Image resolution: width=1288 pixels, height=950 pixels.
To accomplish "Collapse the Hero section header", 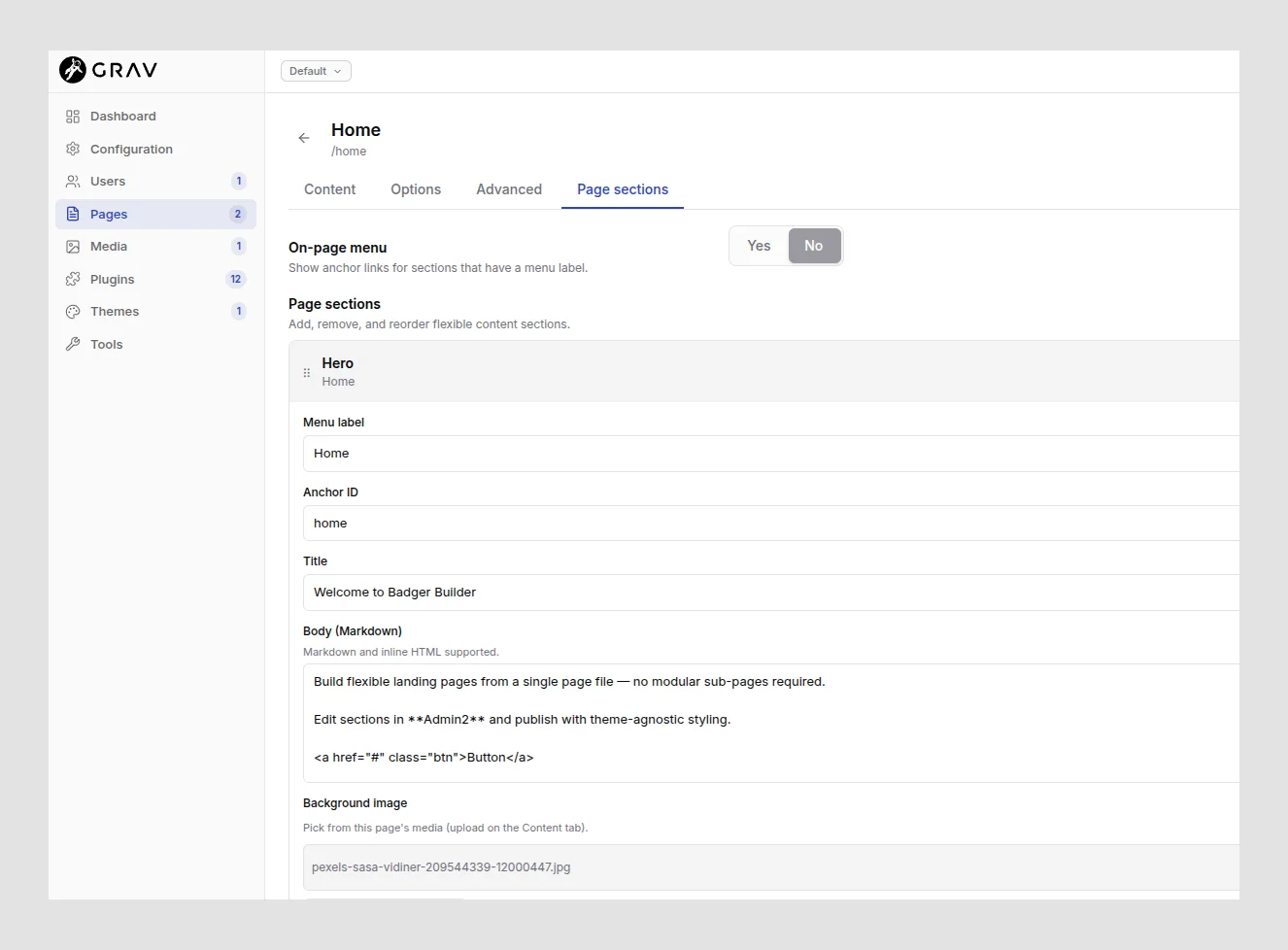I will tap(764, 371).
